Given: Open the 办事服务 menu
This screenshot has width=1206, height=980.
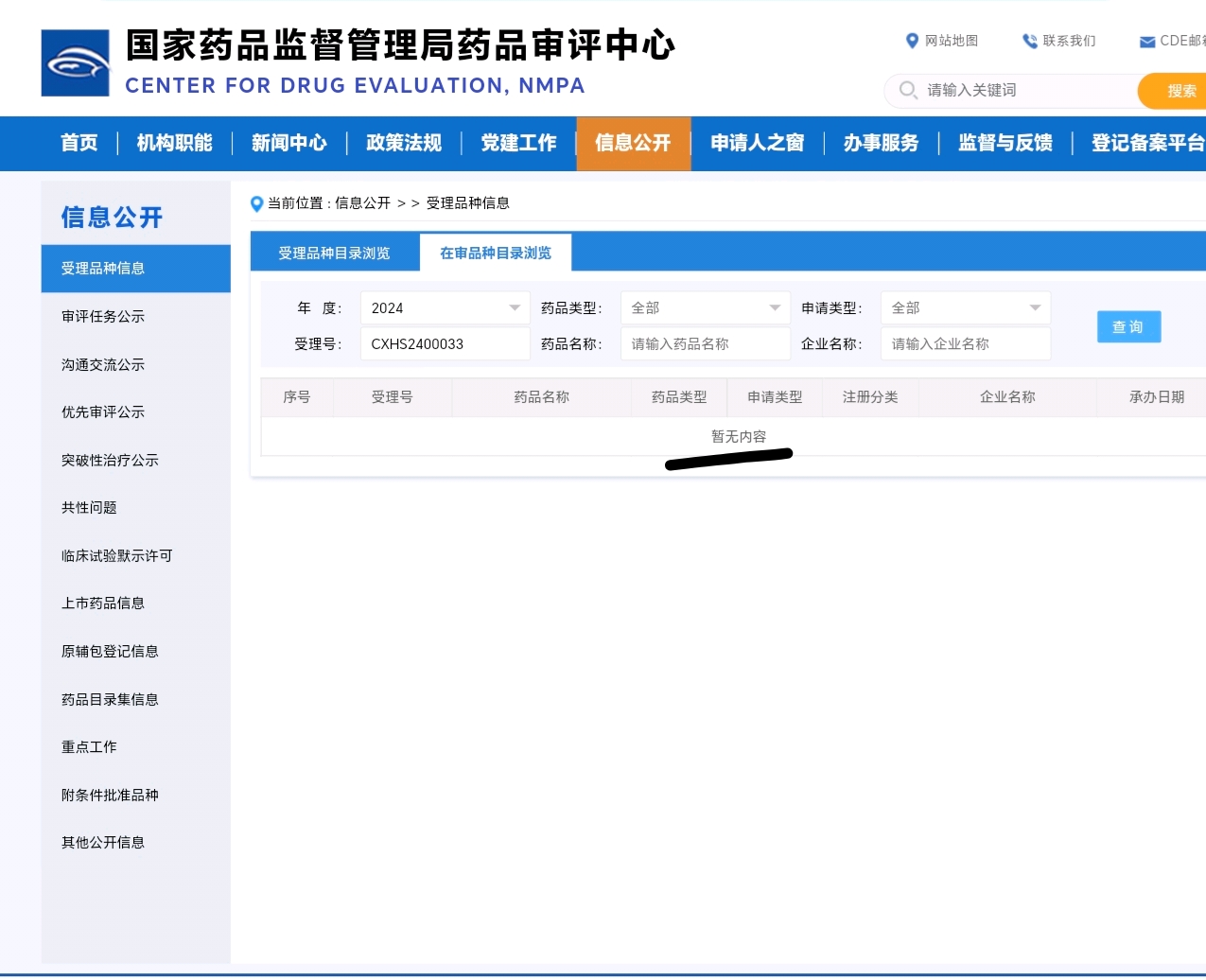Looking at the screenshot, I should click(x=882, y=143).
